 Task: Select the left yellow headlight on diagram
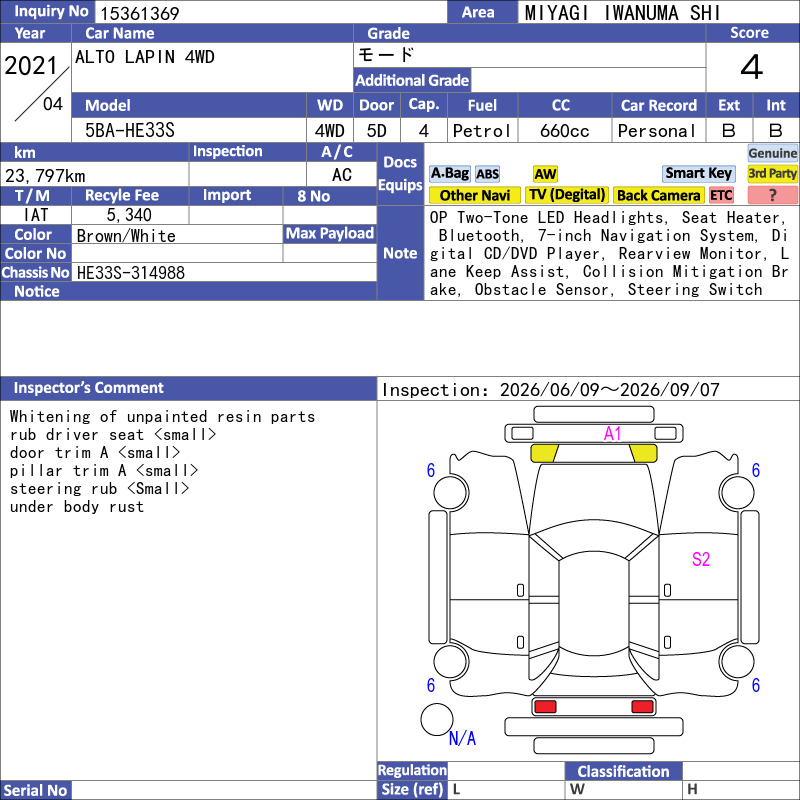click(x=544, y=453)
